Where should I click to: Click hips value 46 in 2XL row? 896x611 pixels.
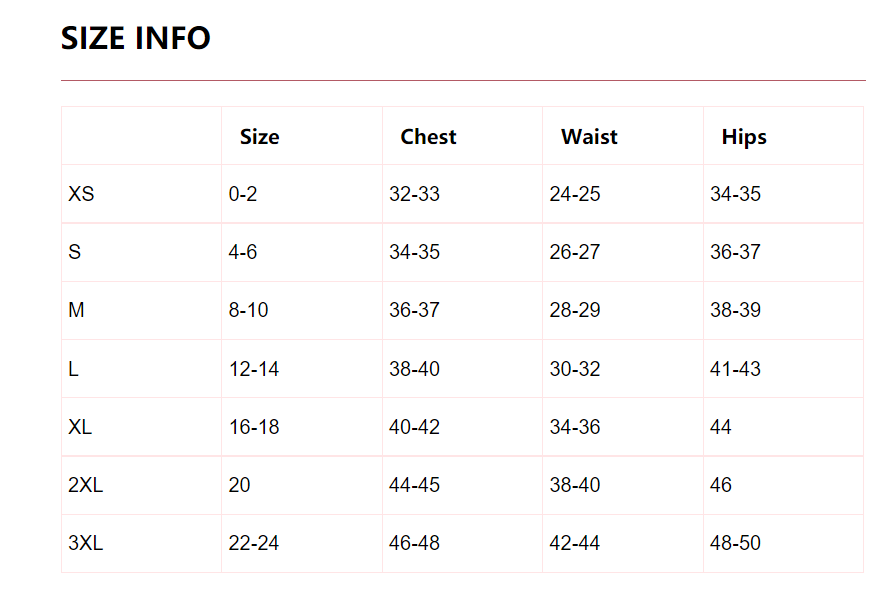click(x=721, y=485)
